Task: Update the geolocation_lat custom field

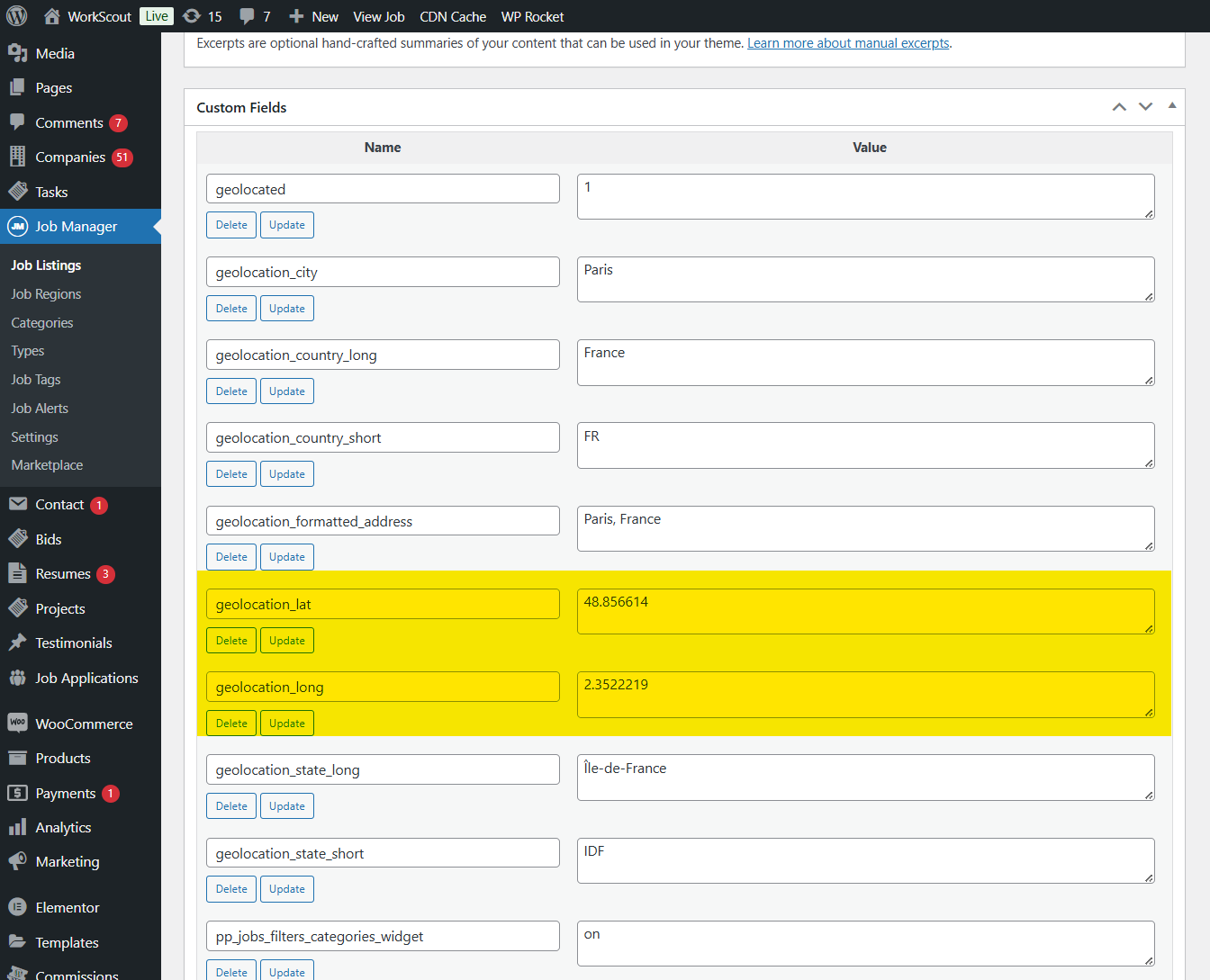Action: pos(287,641)
